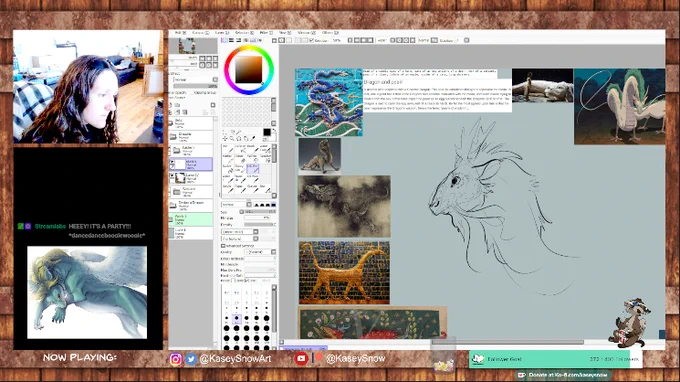The height and width of the screenshot is (382, 680).
Task: Adjust the brush Size slider
Action: (260, 212)
